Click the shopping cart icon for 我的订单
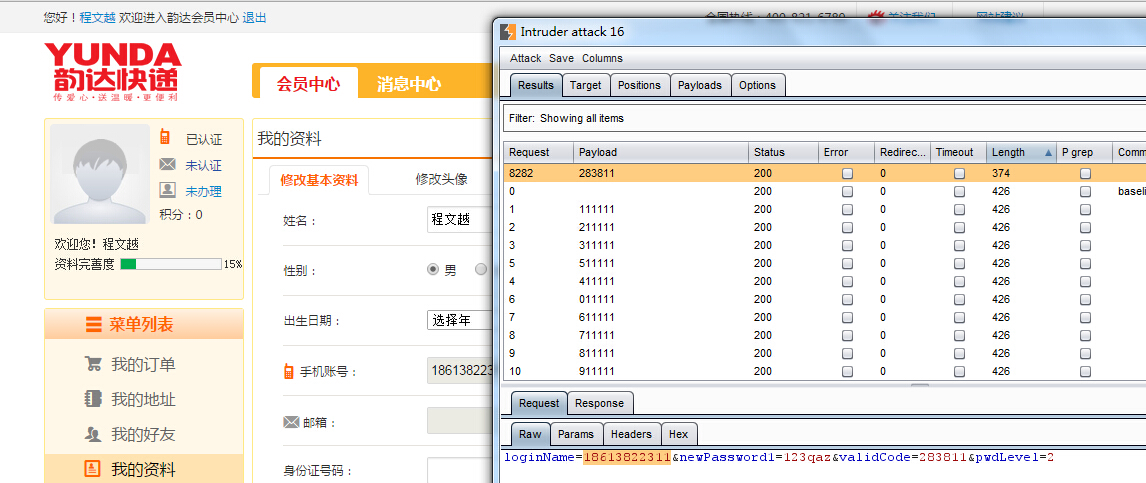This screenshot has height=483, width=1146. coord(93,364)
